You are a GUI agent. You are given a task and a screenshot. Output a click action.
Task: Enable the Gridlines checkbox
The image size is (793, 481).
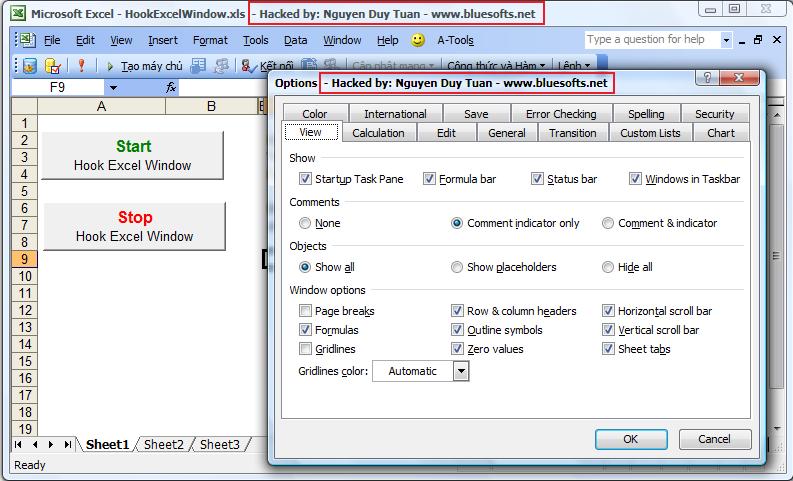[305, 349]
